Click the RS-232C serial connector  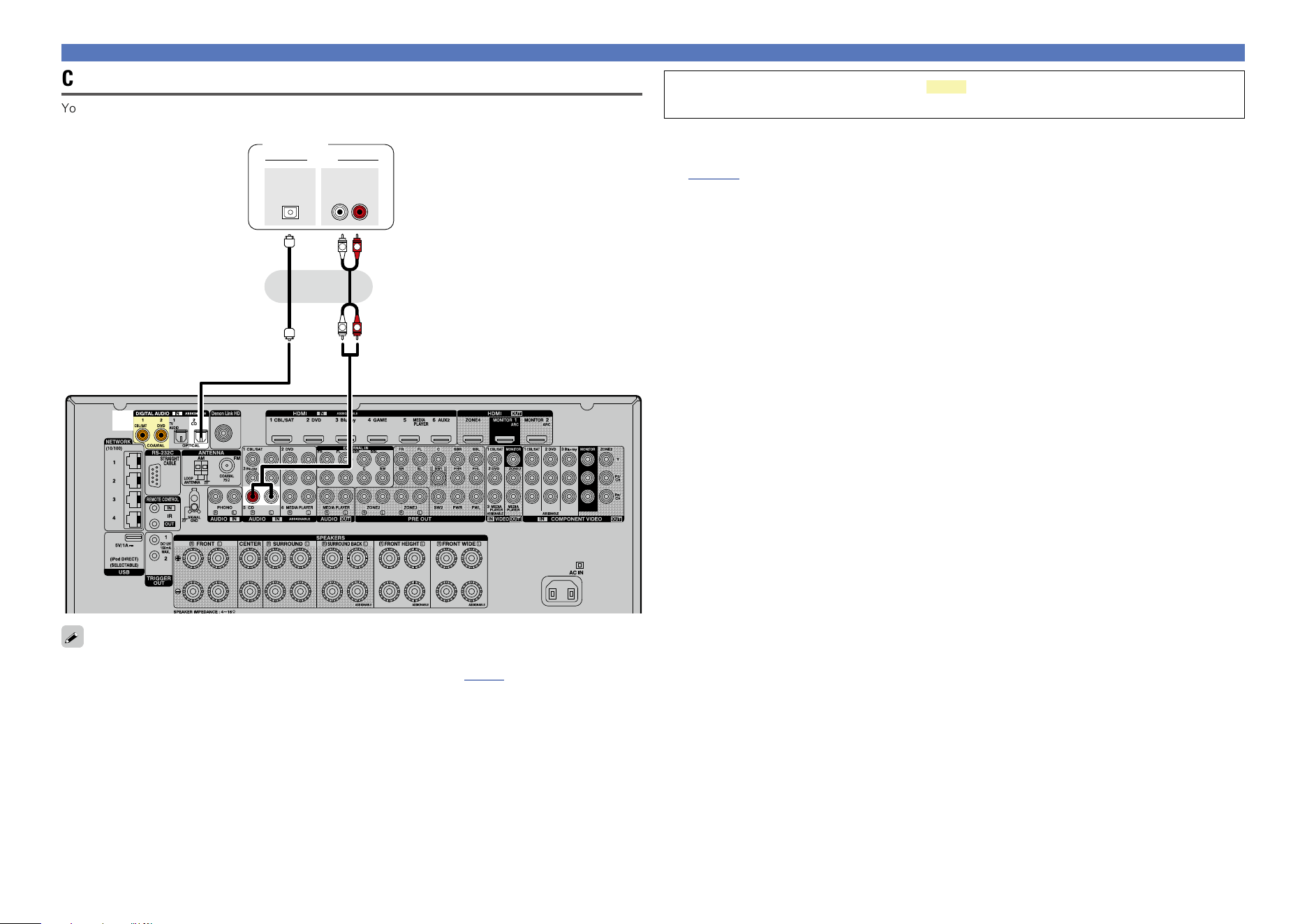click(155, 476)
